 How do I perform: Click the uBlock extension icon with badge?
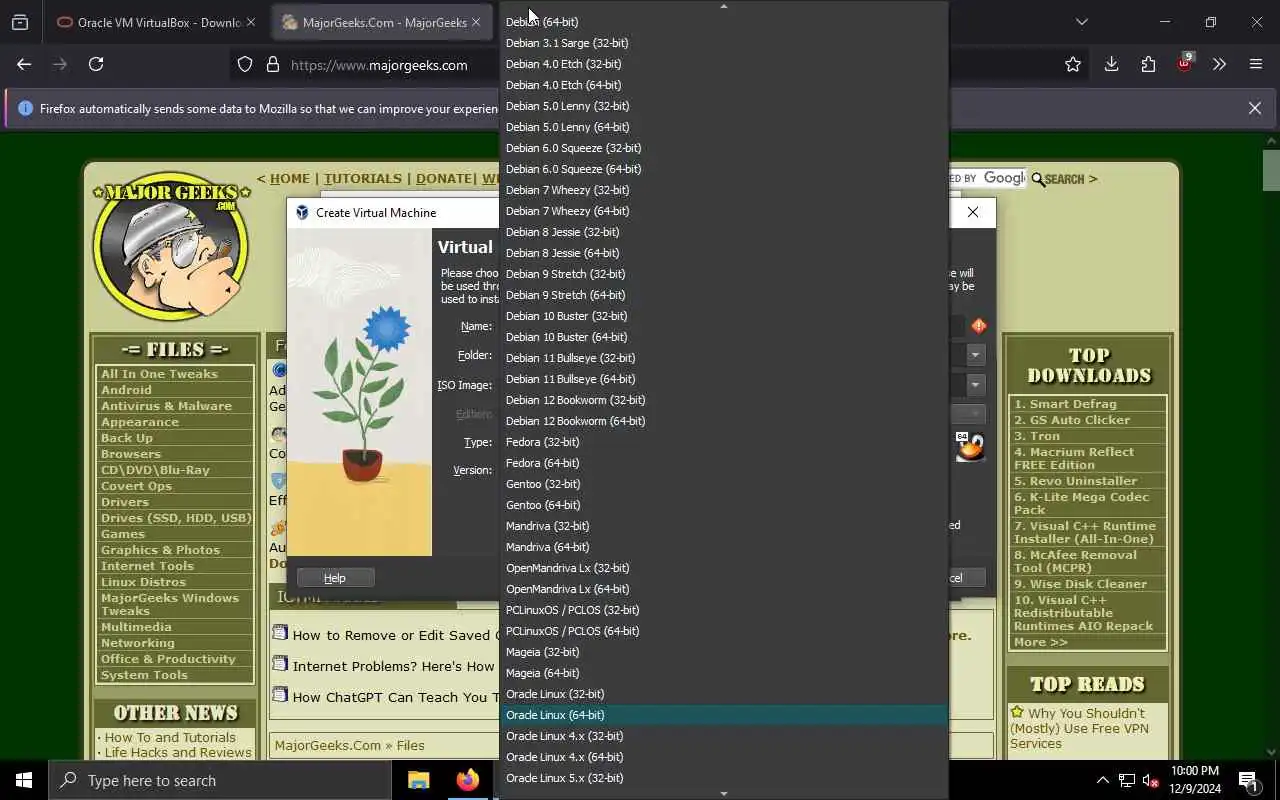(x=1185, y=63)
